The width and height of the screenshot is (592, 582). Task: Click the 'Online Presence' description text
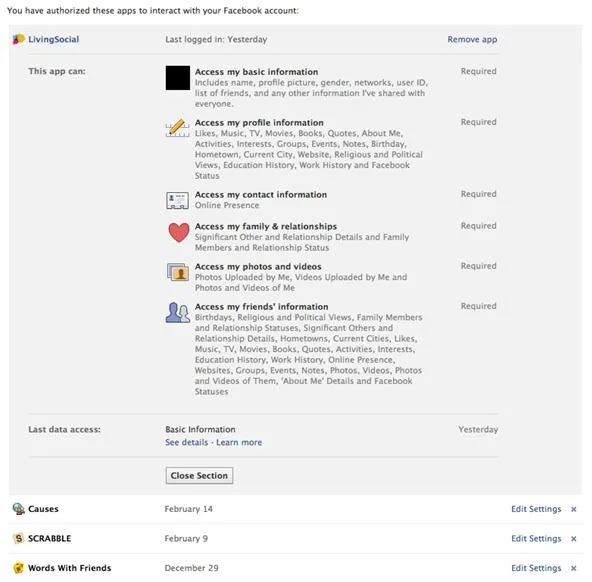tap(227, 205)
